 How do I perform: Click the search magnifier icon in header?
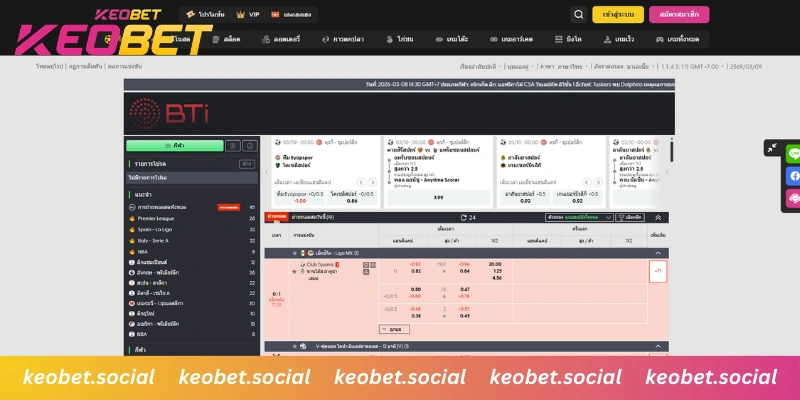coord(579,14)
